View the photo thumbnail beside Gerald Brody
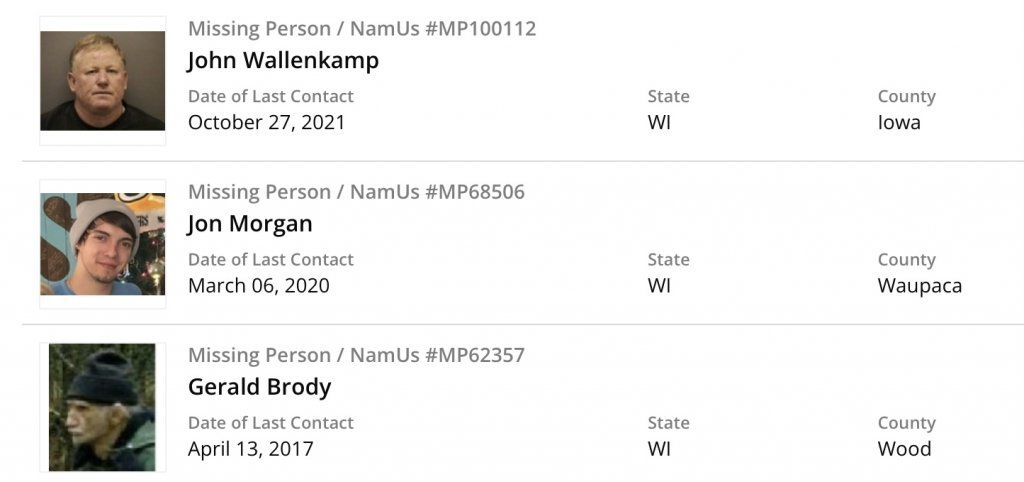This screenshot has width=1024, height=482. coord(102,407)
